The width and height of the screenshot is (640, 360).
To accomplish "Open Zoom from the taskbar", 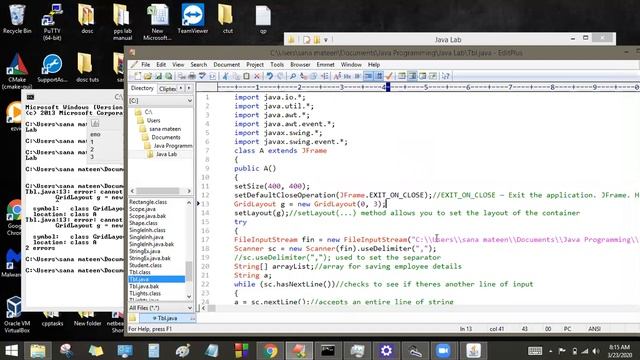I will (443, 351).
